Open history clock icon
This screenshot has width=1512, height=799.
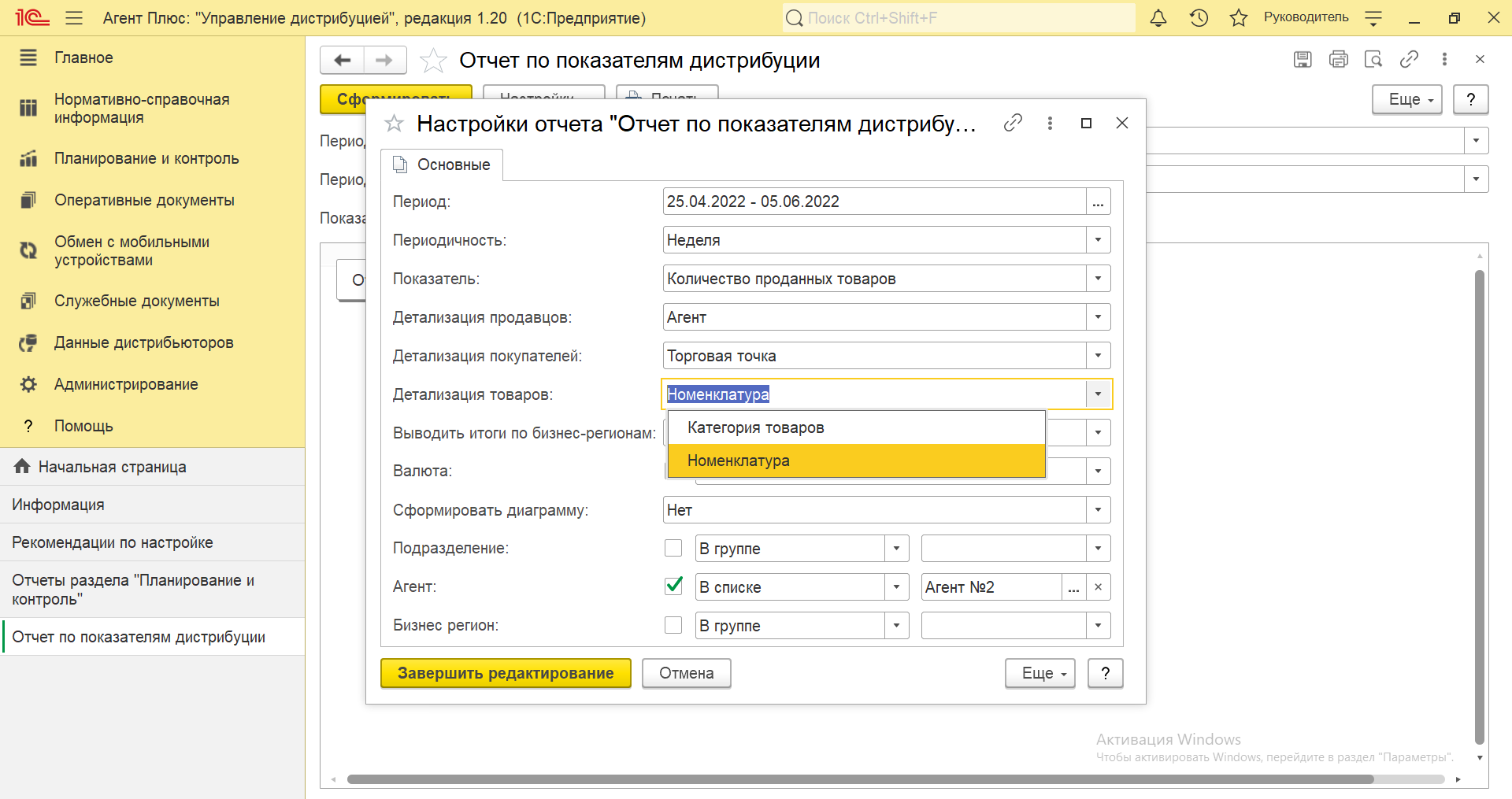point(1199,17)
